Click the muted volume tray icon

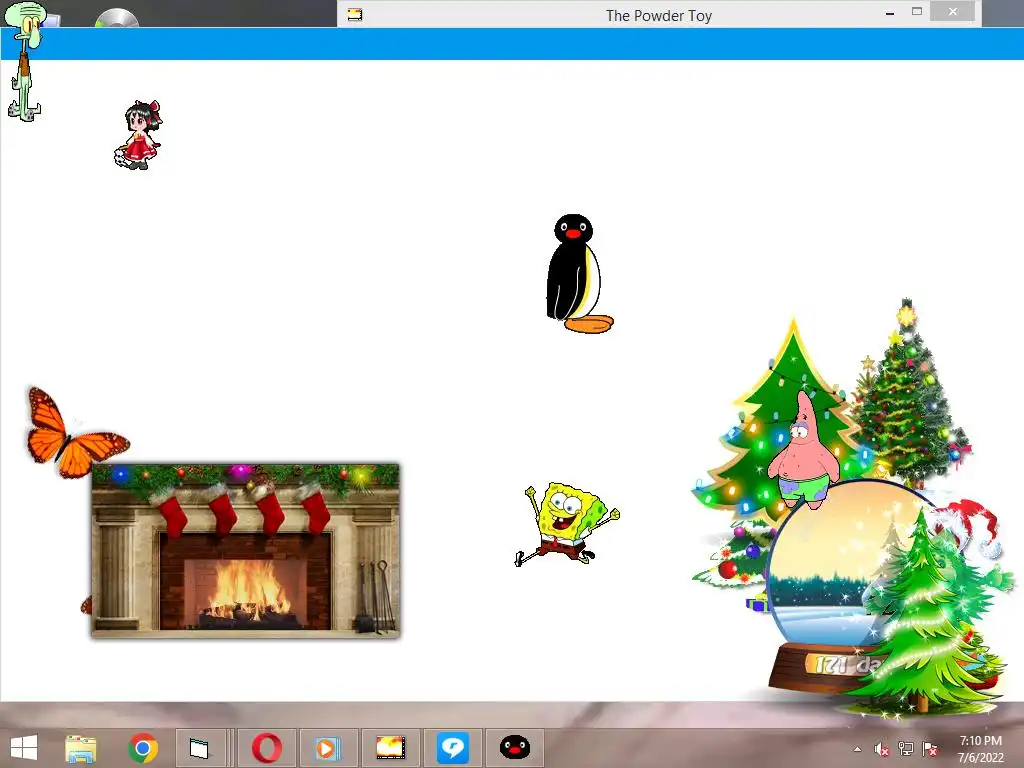[882, 750]
